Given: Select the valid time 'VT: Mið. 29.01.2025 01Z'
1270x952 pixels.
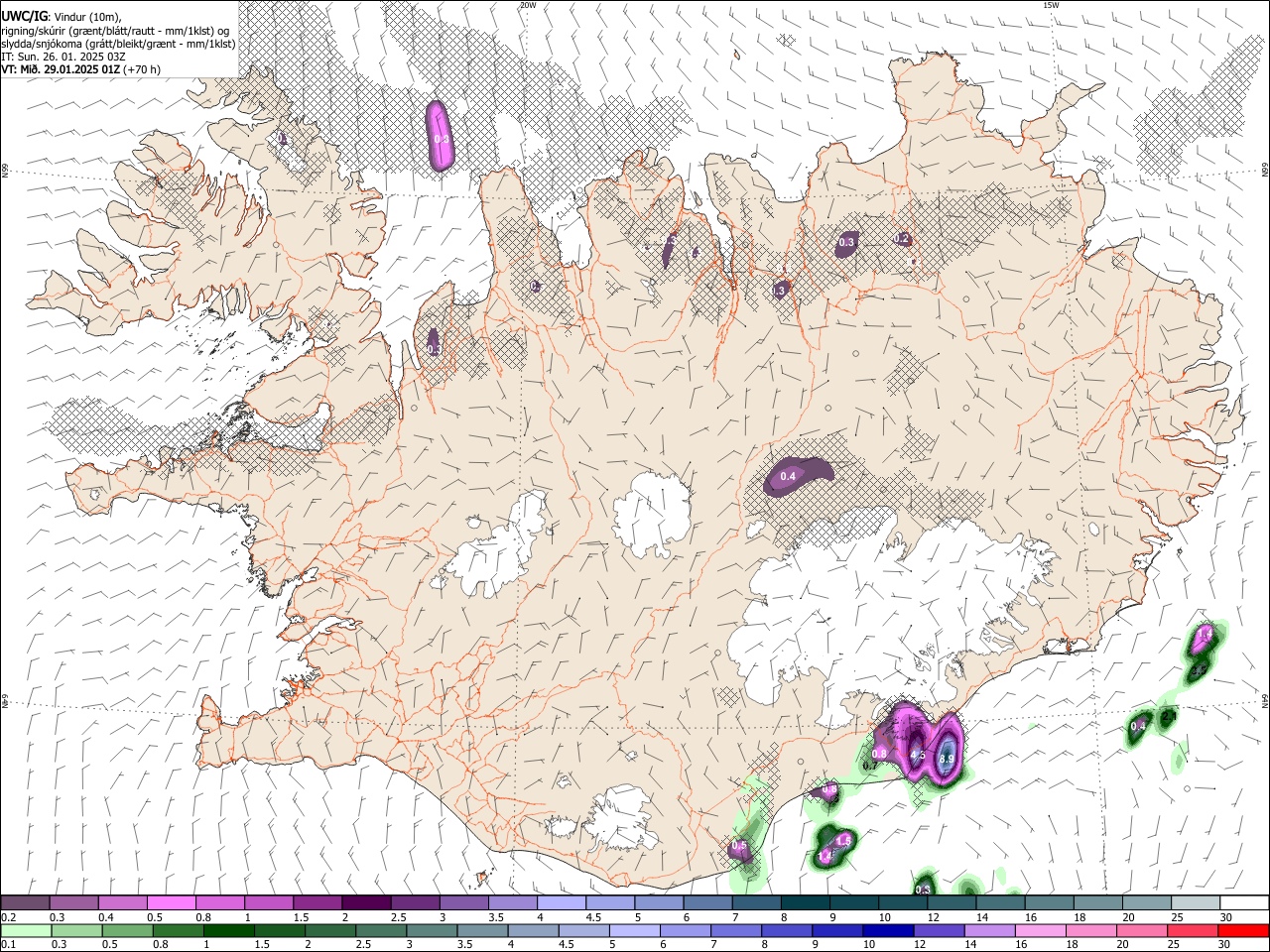Looking at the screenshot, I should [x=62, y=69].
